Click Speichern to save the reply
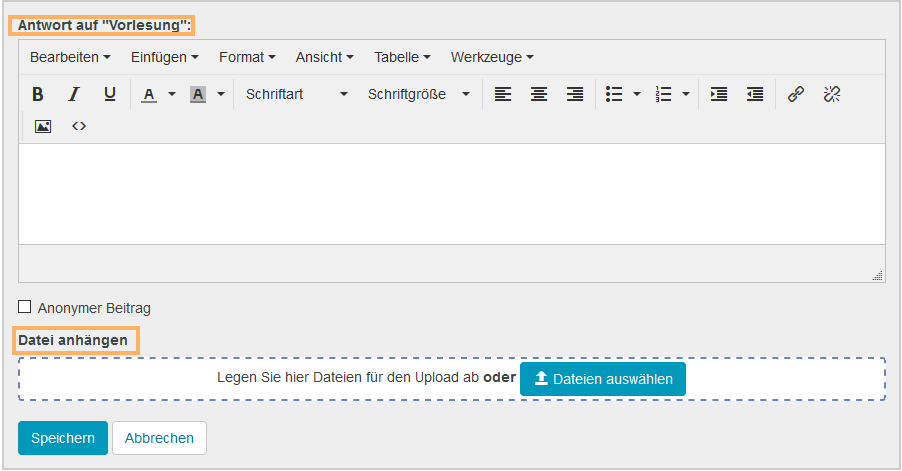Image resolution: width=902 pixels, height=471 pixels. click(63, 438)
